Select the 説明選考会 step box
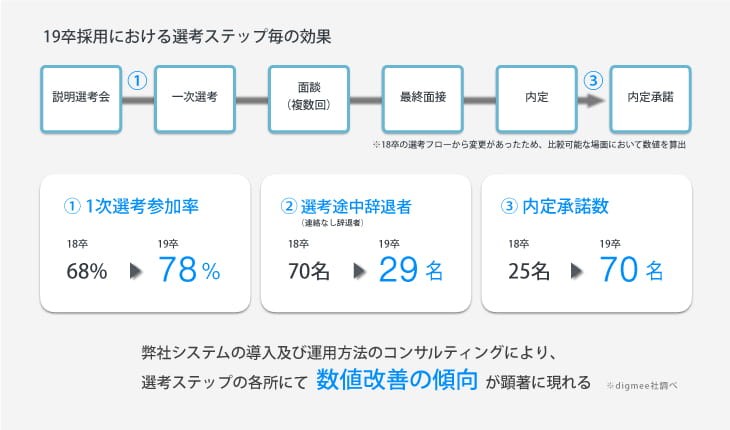The image size is (730, 430). point(81,99)
